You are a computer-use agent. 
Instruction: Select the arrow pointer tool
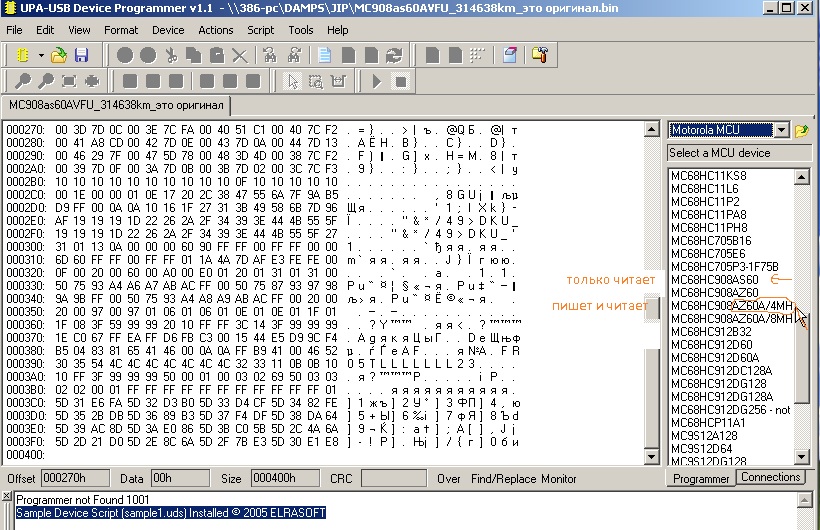point(293,81)
